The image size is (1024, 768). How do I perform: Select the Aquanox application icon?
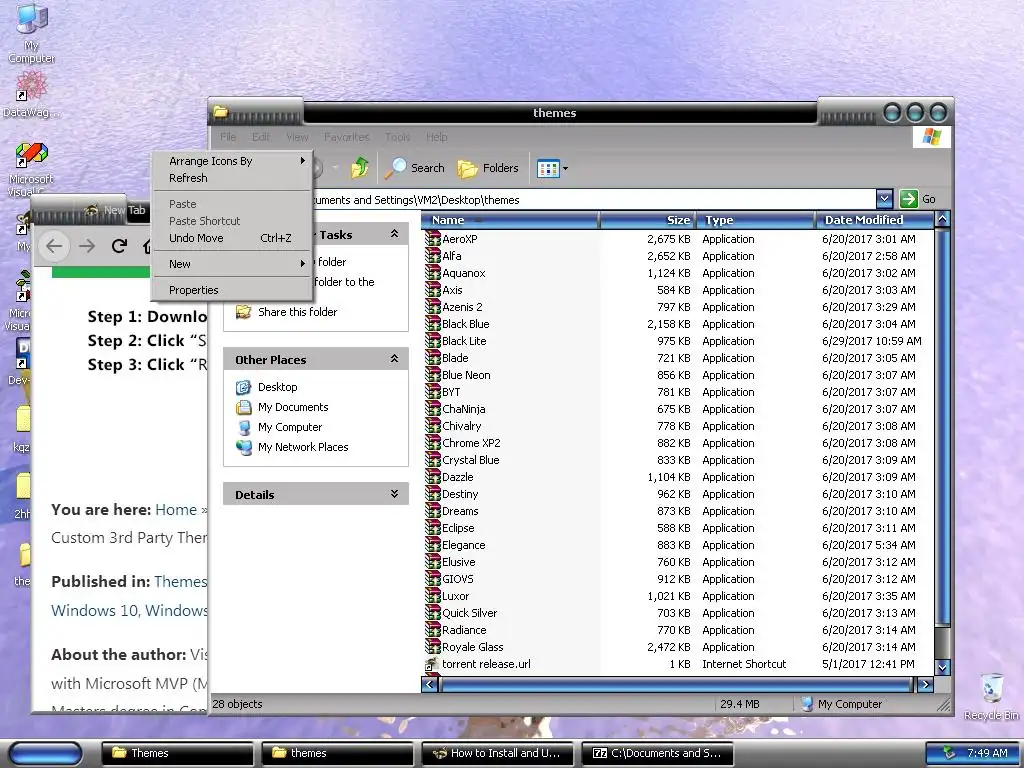[x=432, y=273]
